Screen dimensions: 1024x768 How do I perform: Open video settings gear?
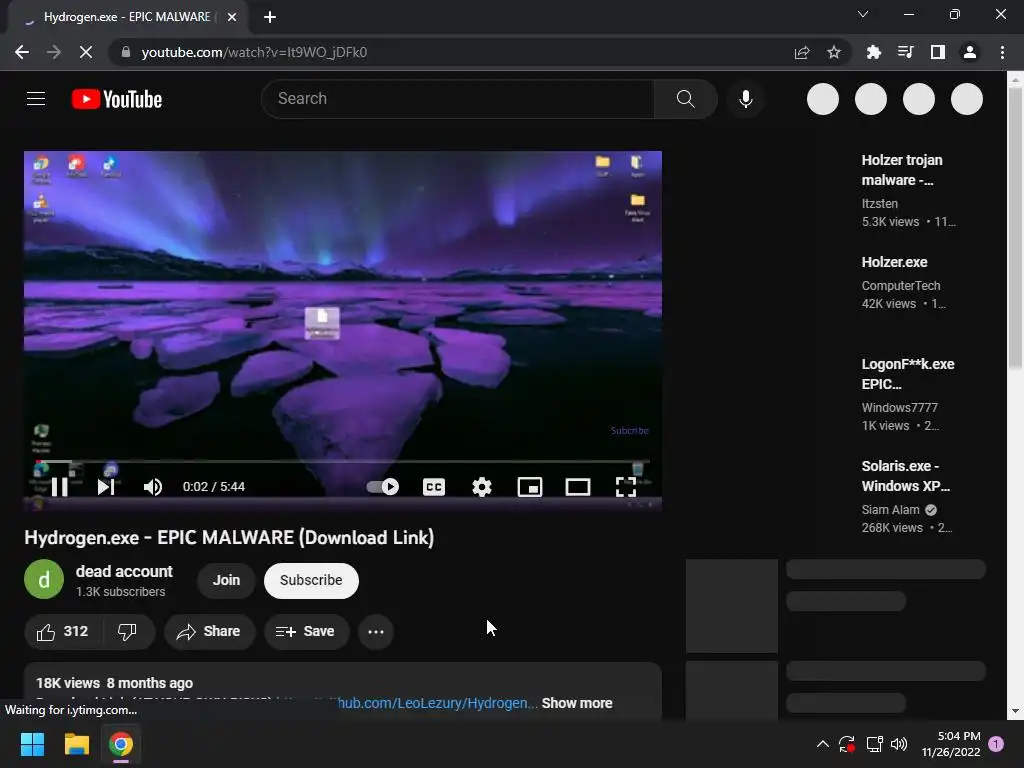(481, 487)
